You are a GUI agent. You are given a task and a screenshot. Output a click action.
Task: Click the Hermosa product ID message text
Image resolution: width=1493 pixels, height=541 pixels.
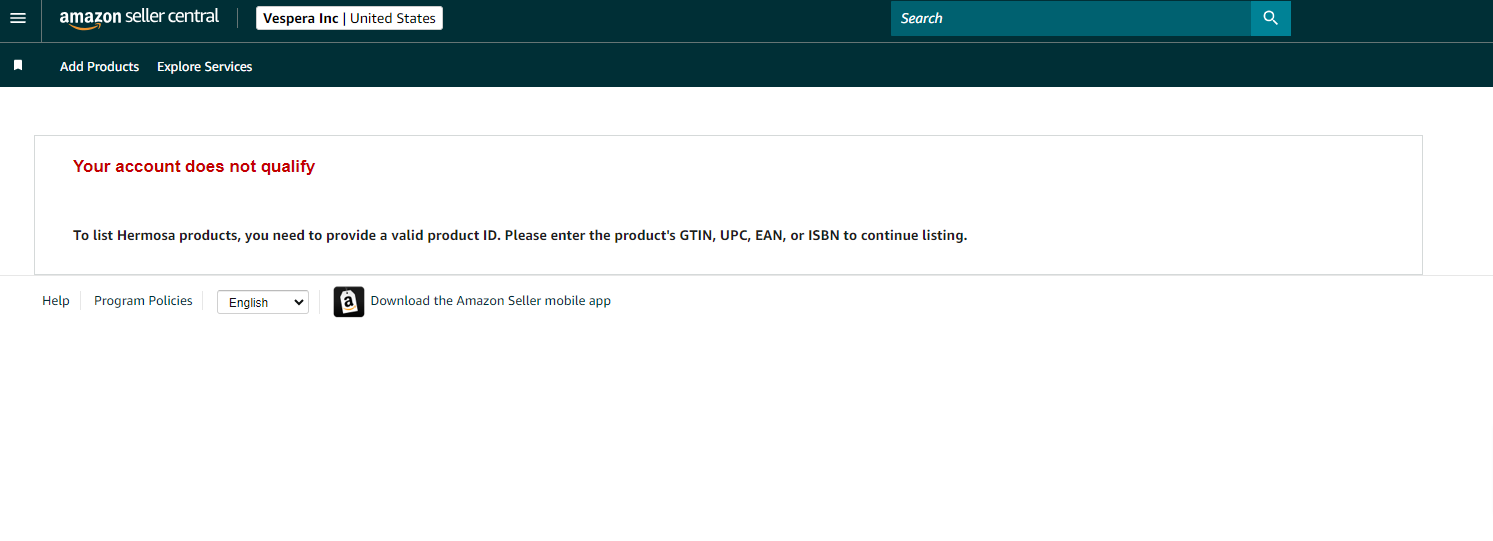click(x=520, y=236)
